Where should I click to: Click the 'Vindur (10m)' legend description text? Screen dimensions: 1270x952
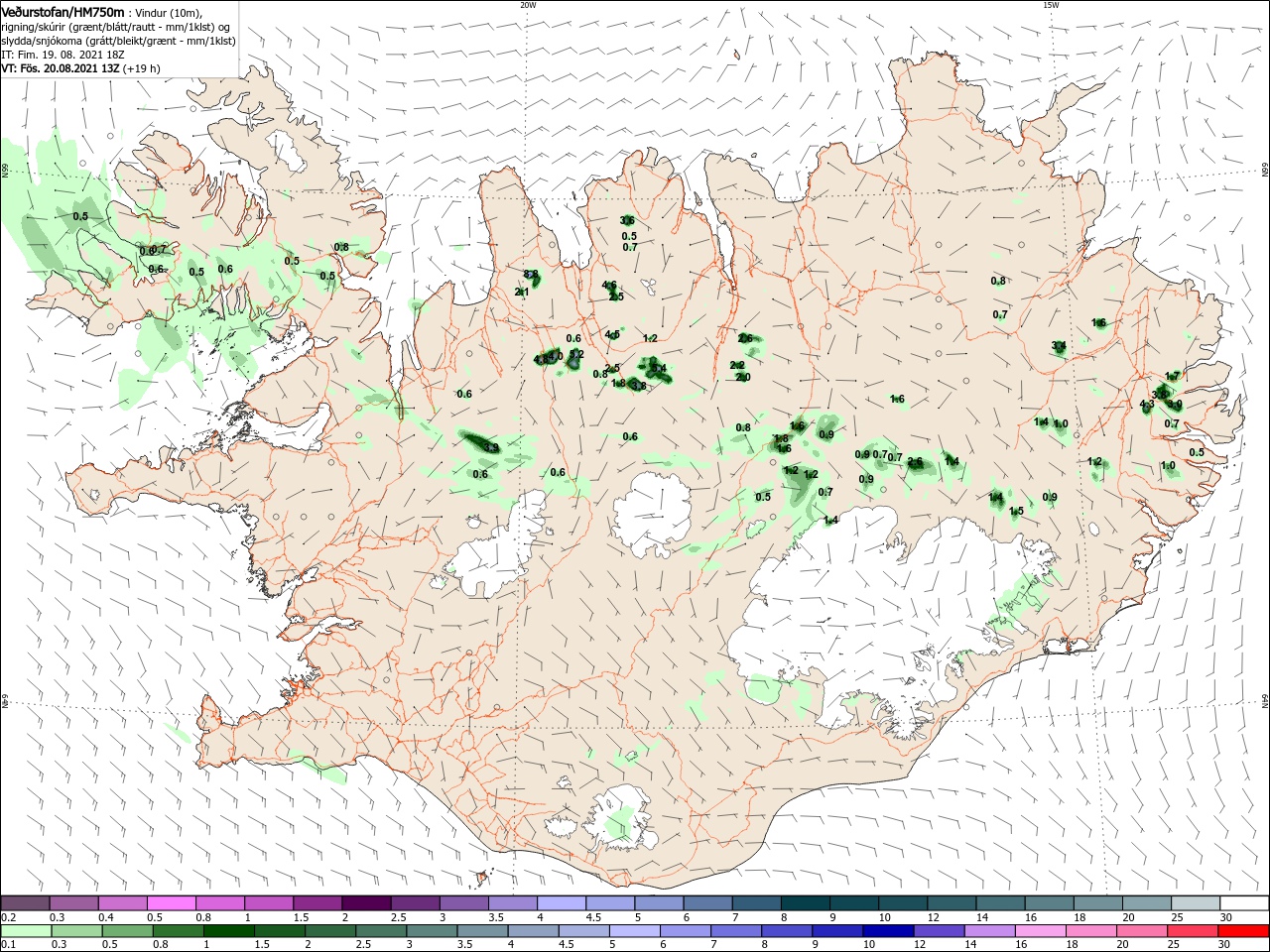coord(166,12)
